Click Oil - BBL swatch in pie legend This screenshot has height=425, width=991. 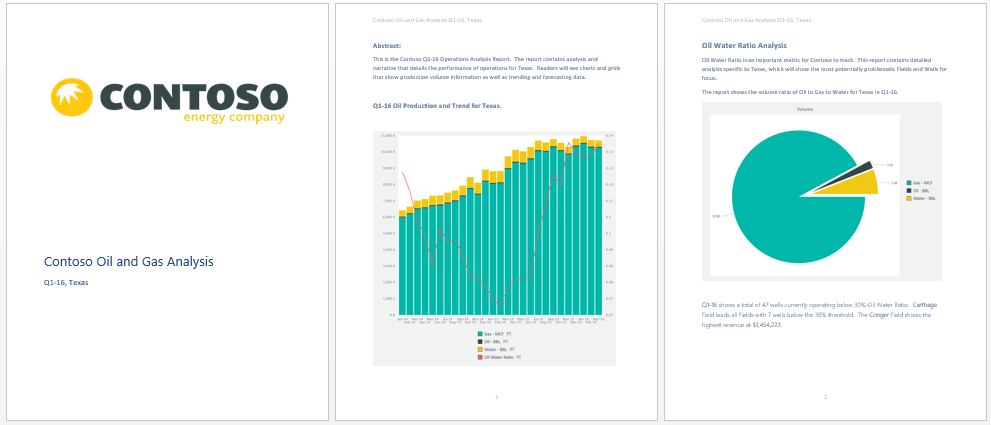coord(909,190)
